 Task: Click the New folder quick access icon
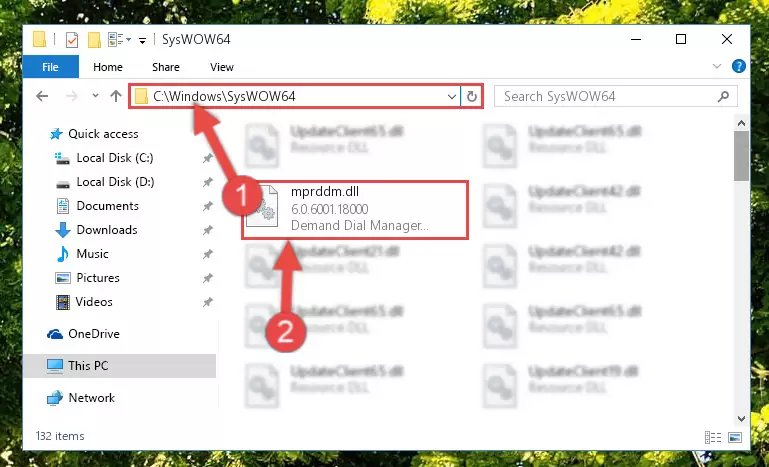94,40
